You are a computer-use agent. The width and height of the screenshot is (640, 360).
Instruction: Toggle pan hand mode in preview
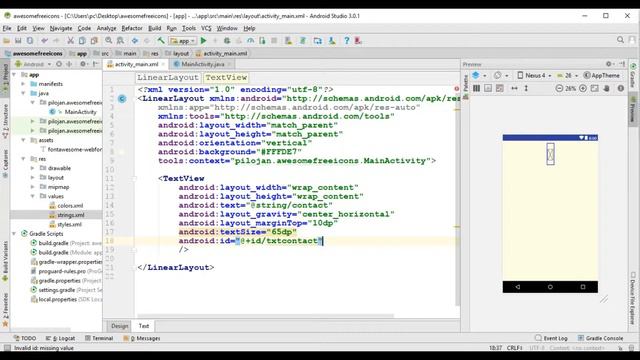pos(607,88)
